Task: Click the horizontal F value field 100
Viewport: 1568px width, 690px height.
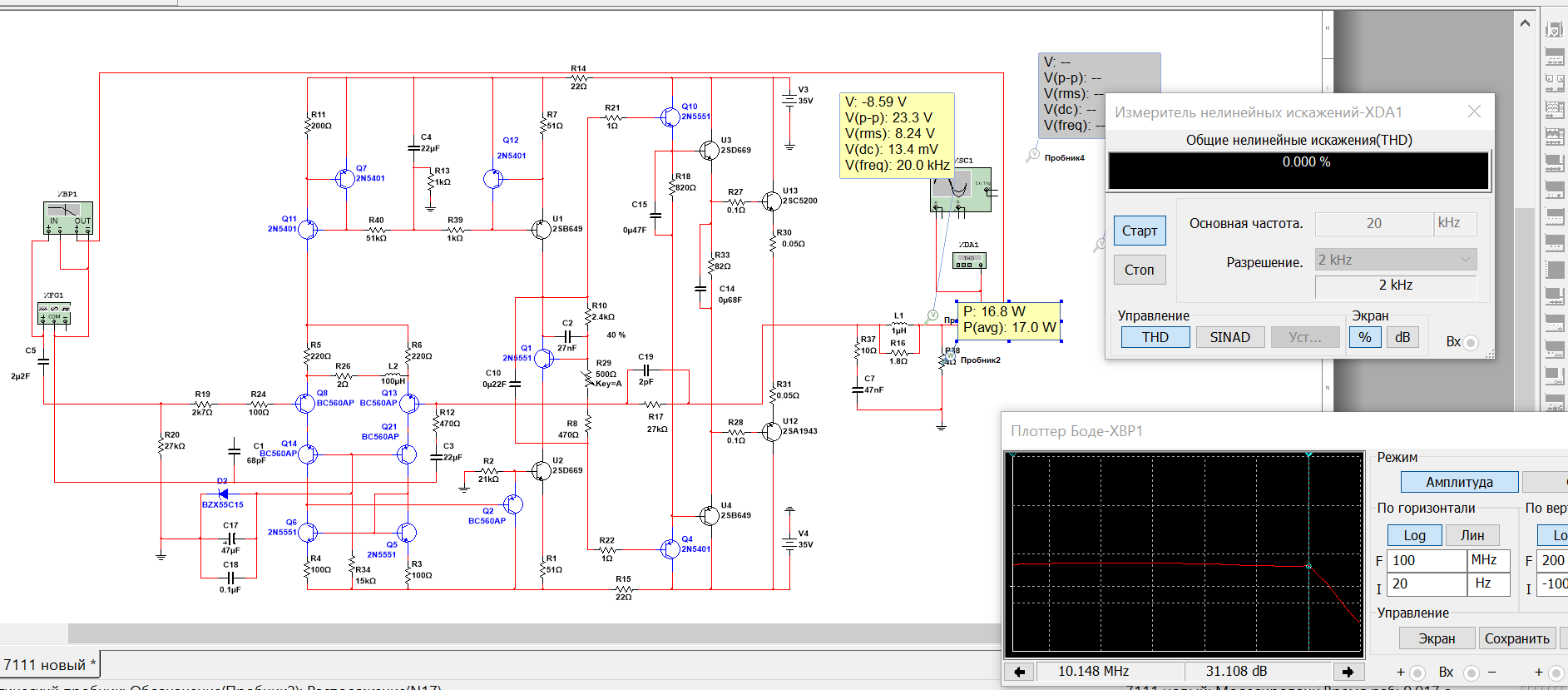Action: coord(1427,560)
